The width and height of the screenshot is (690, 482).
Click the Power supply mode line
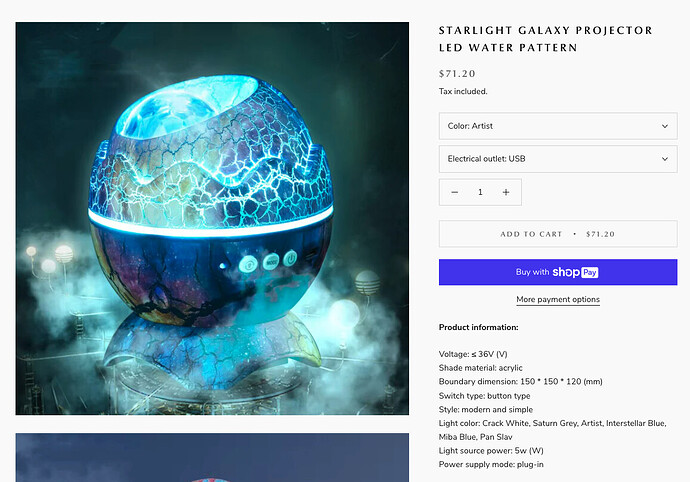click(x=491, y=464)
